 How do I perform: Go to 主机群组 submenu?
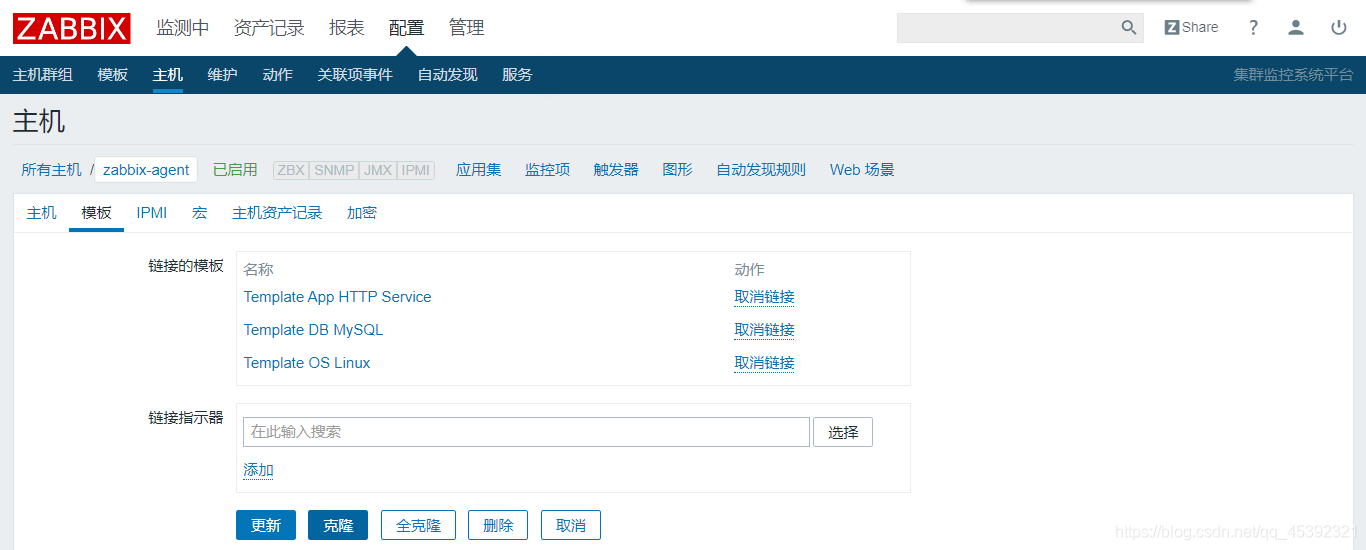tap(43, 75)
